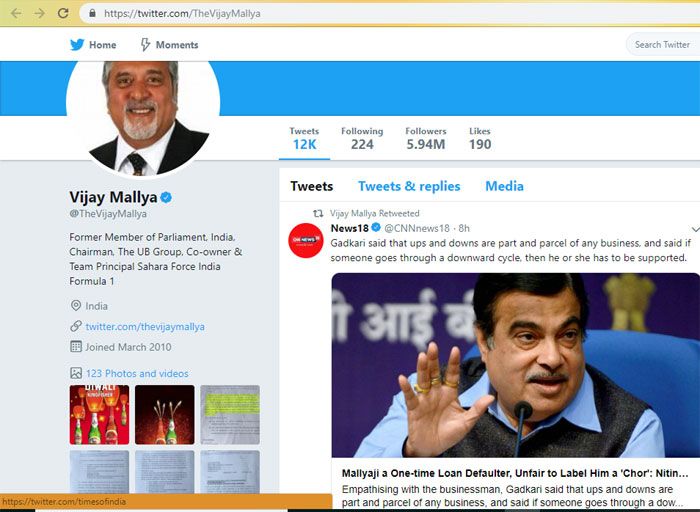
Task: Click the Twitter bird logo
Action: tap(77, 45)
